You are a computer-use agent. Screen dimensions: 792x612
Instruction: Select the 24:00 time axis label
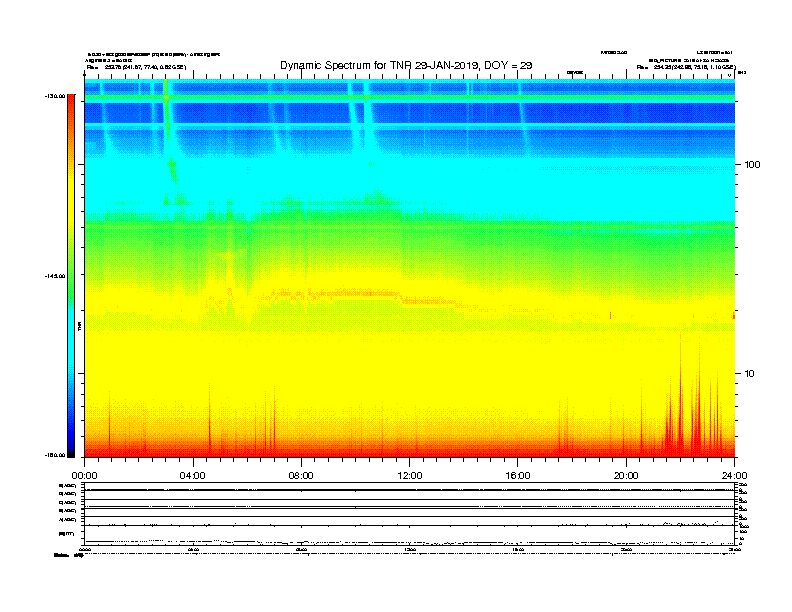pos(734,476)
